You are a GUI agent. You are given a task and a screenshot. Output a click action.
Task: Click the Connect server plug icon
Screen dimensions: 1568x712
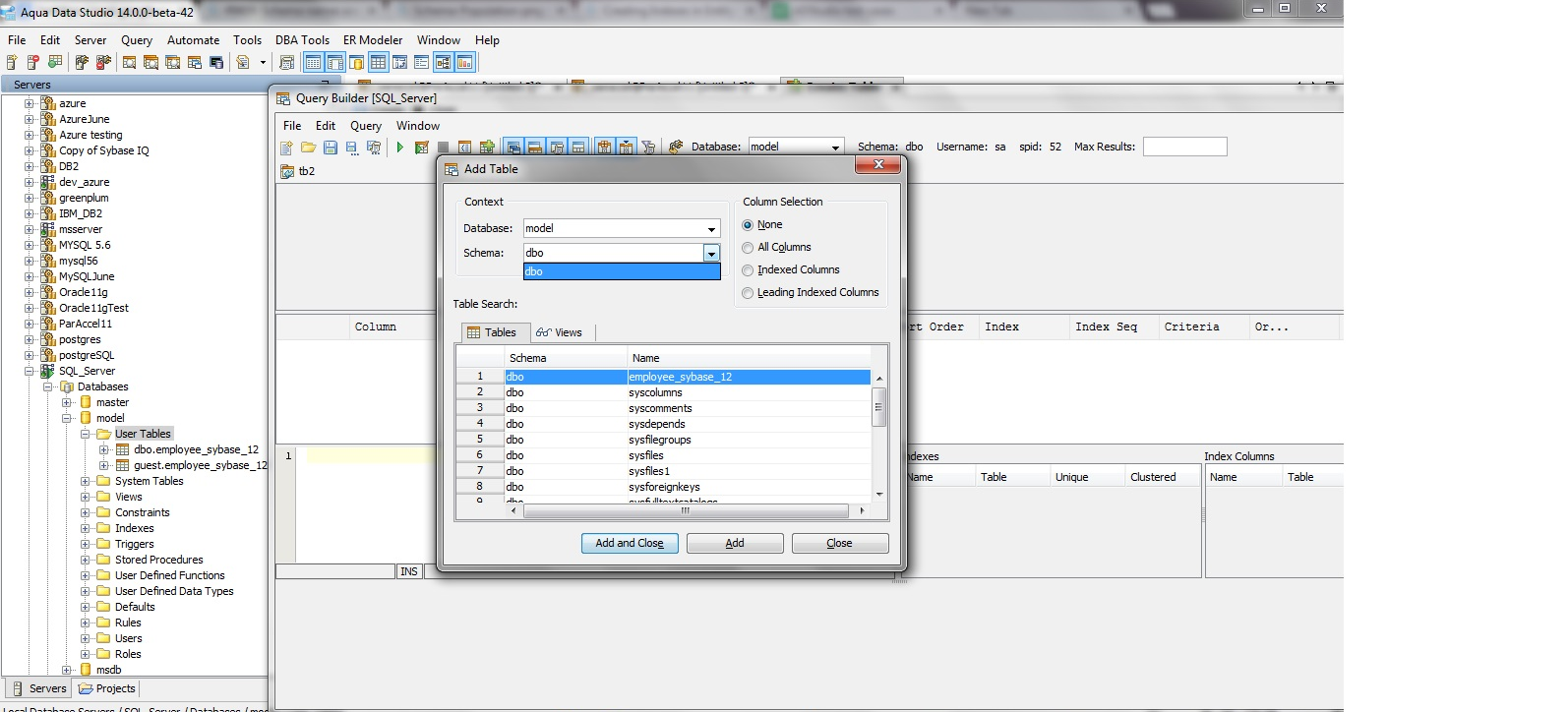click(x=82, y=63)
